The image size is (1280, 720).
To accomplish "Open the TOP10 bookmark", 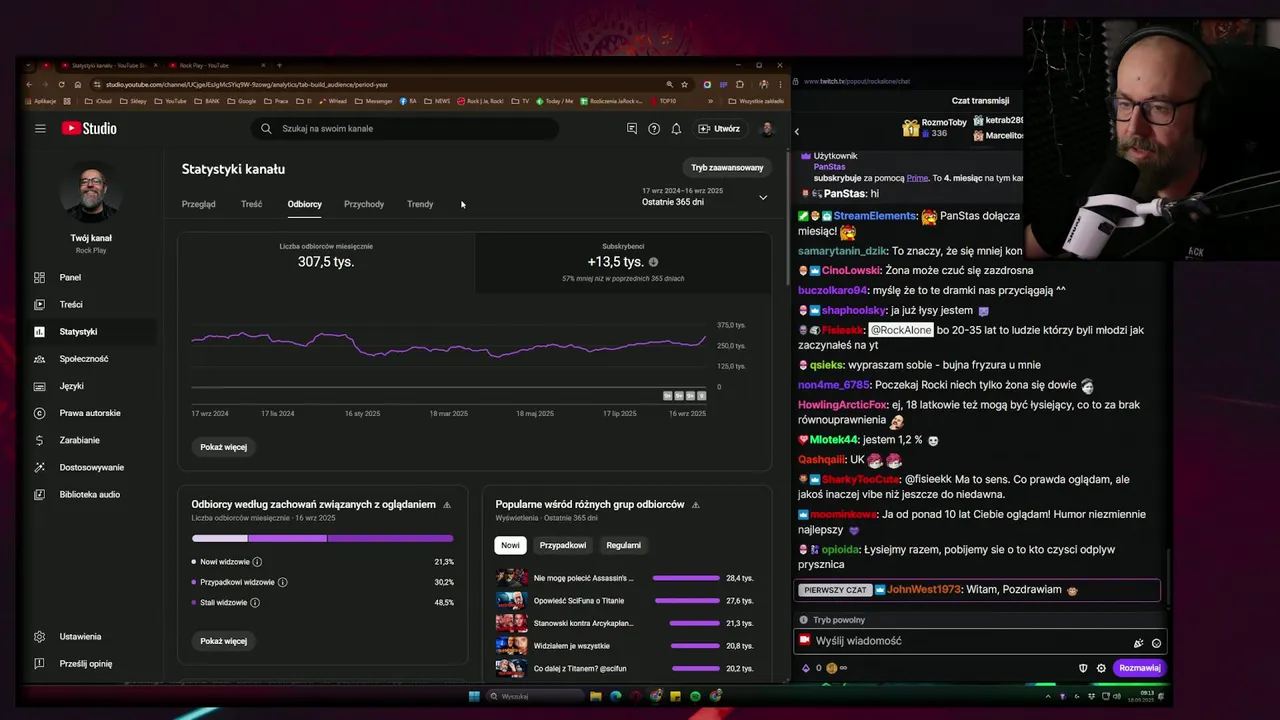I will (664, 101).
